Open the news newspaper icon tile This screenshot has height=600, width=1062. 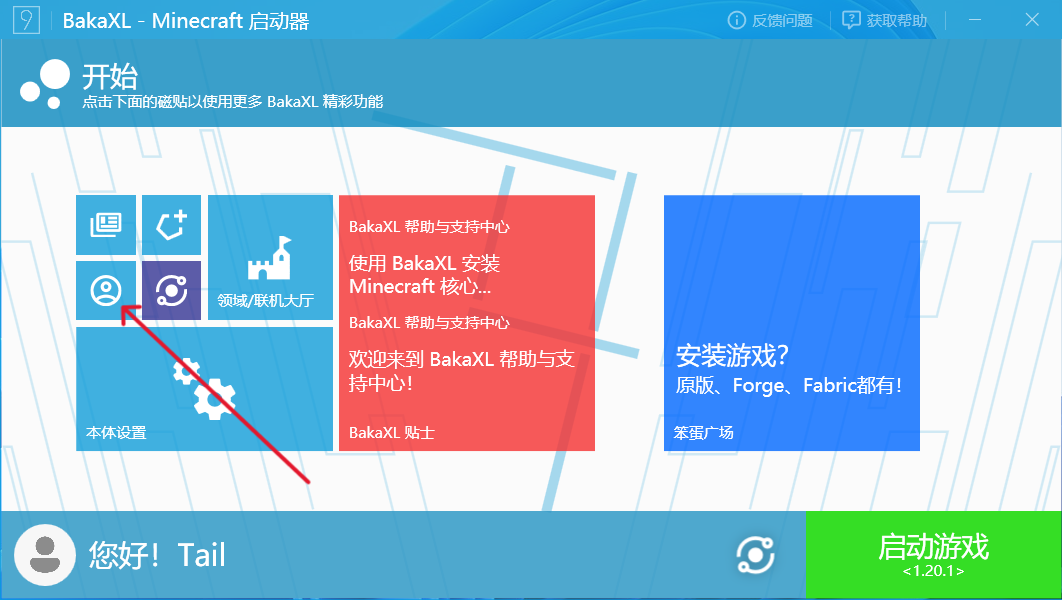(106, 224)
